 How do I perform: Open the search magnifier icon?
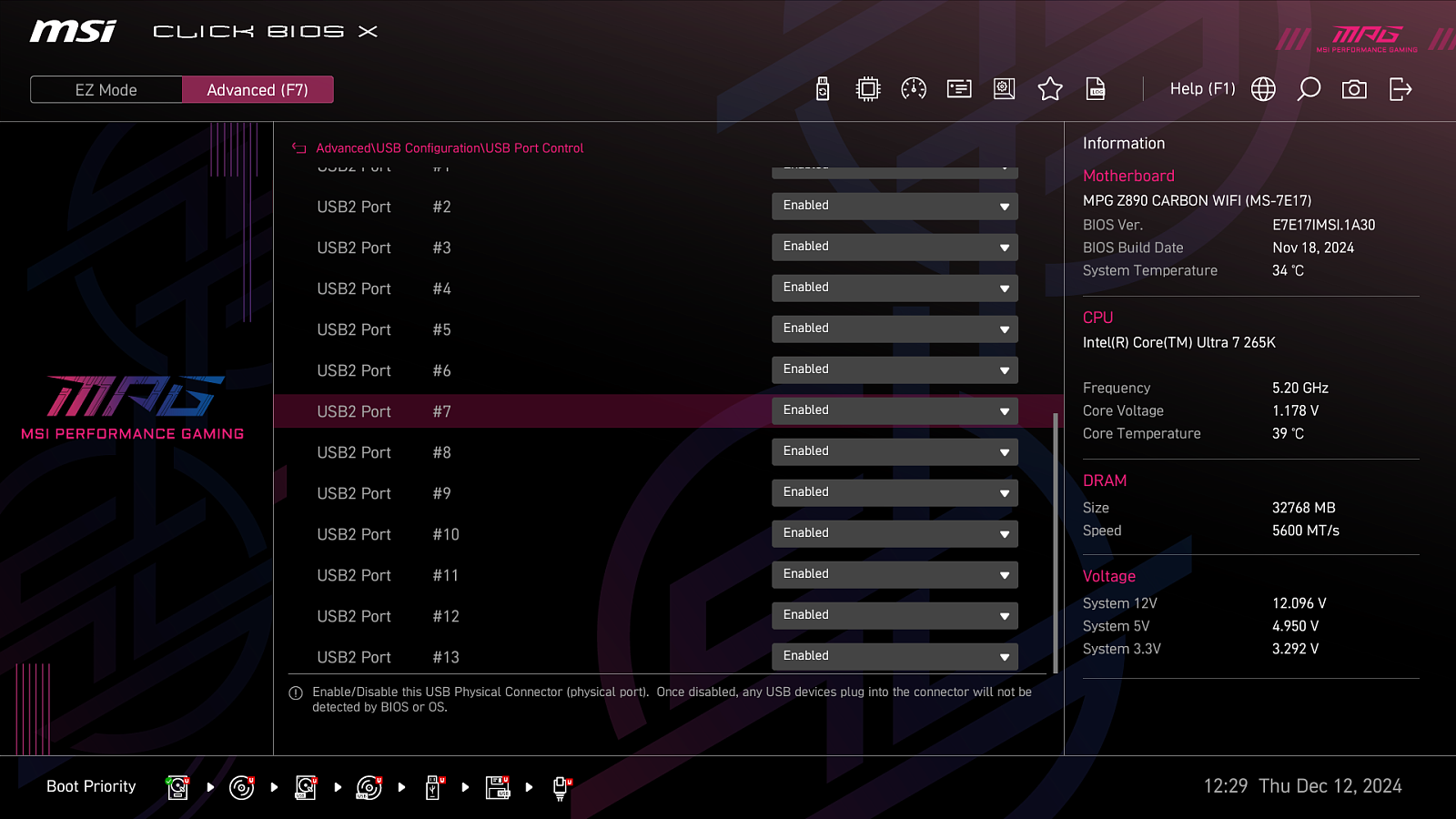pos(1309,89)
